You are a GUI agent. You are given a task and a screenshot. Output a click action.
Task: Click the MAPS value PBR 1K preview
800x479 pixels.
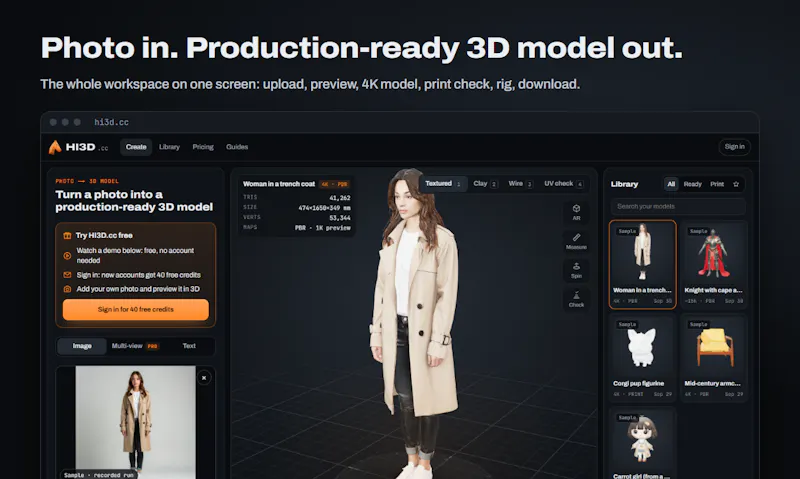[x=322, y=228]
